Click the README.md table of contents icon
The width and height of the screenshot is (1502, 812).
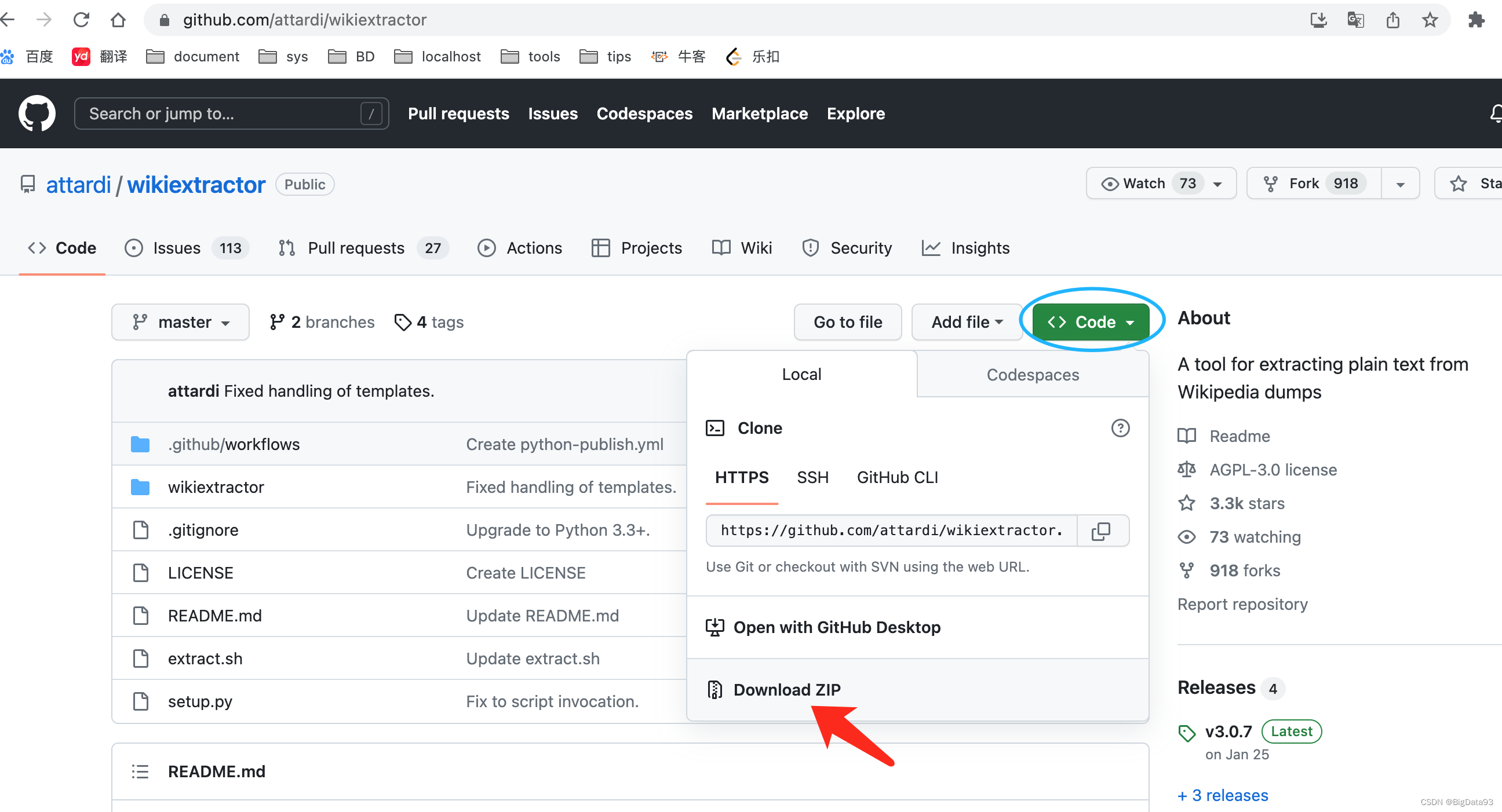click(140, 771)
